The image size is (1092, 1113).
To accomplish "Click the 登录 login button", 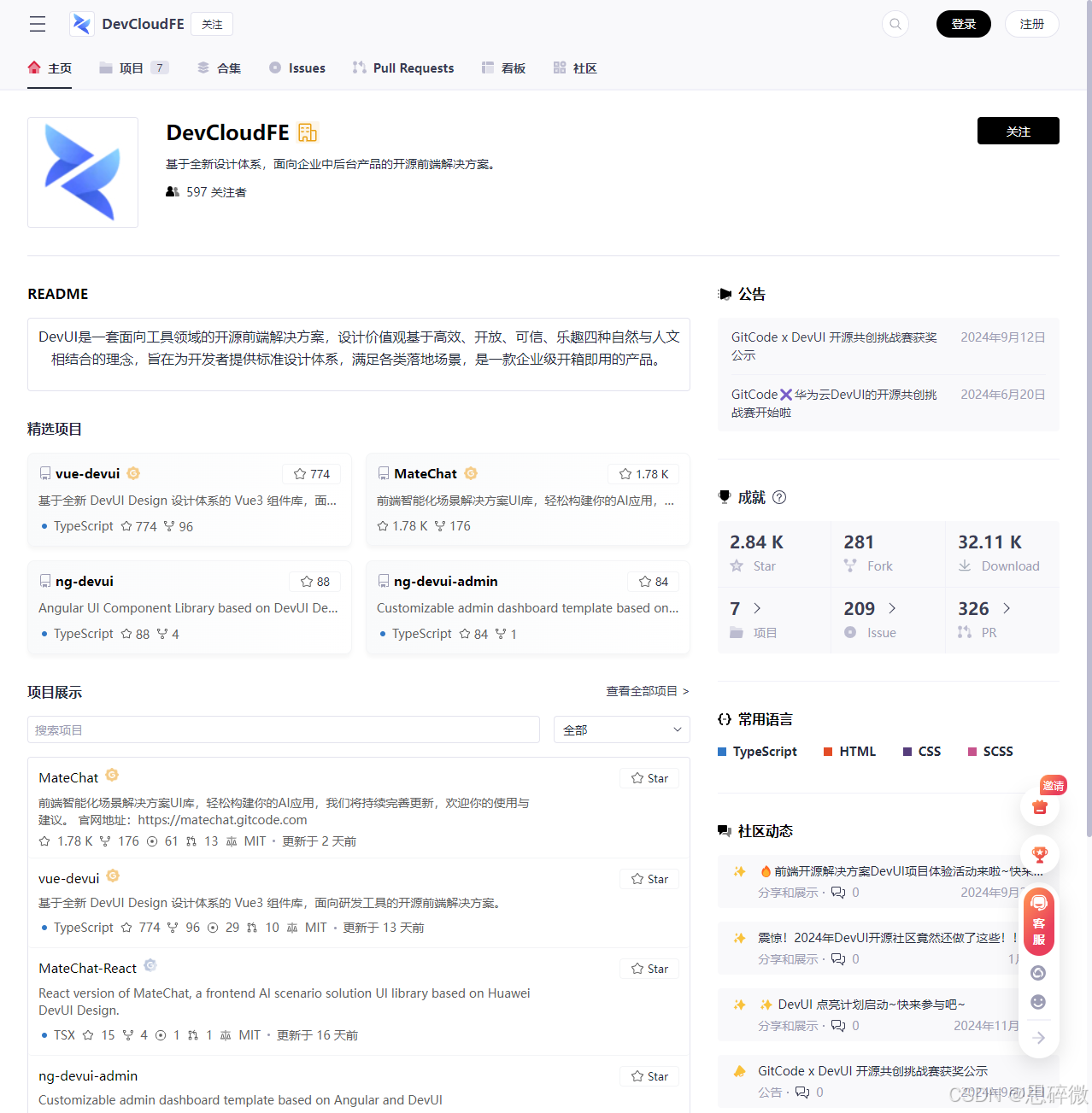I will click(x=964, y=24).
